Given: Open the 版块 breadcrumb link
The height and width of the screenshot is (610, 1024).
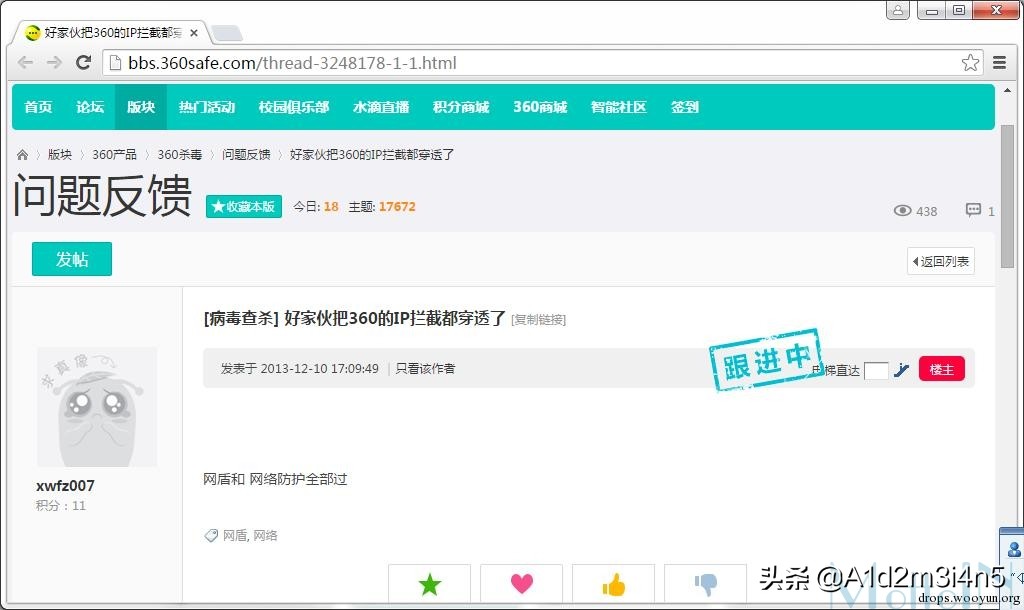Looking at the screenshot, I should click(59, 155).
